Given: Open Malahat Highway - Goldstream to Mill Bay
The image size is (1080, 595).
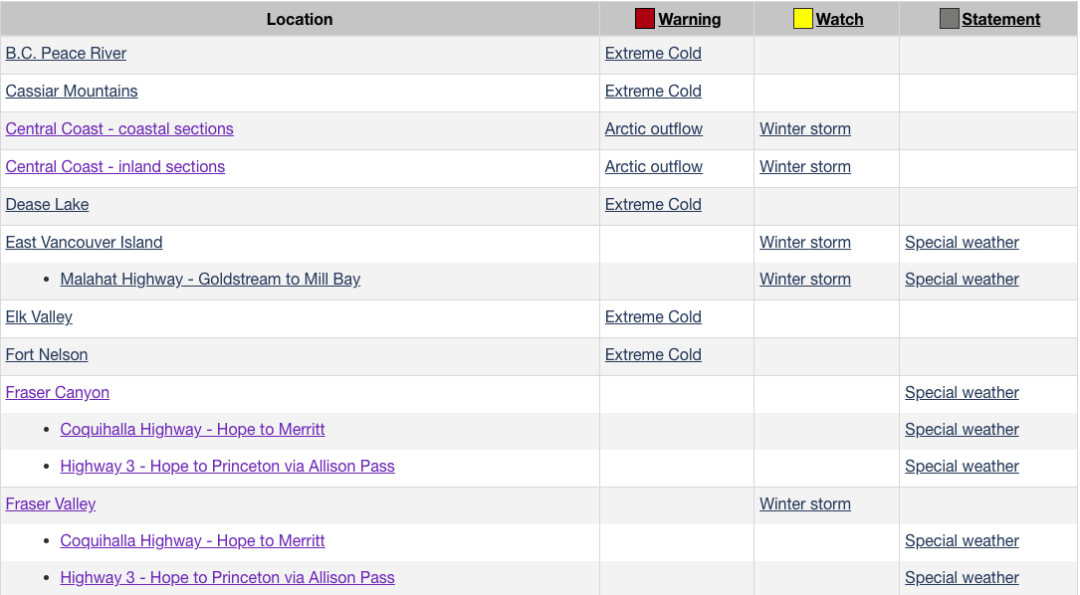Looking at the screenshot, I should [x=210, y=280].
